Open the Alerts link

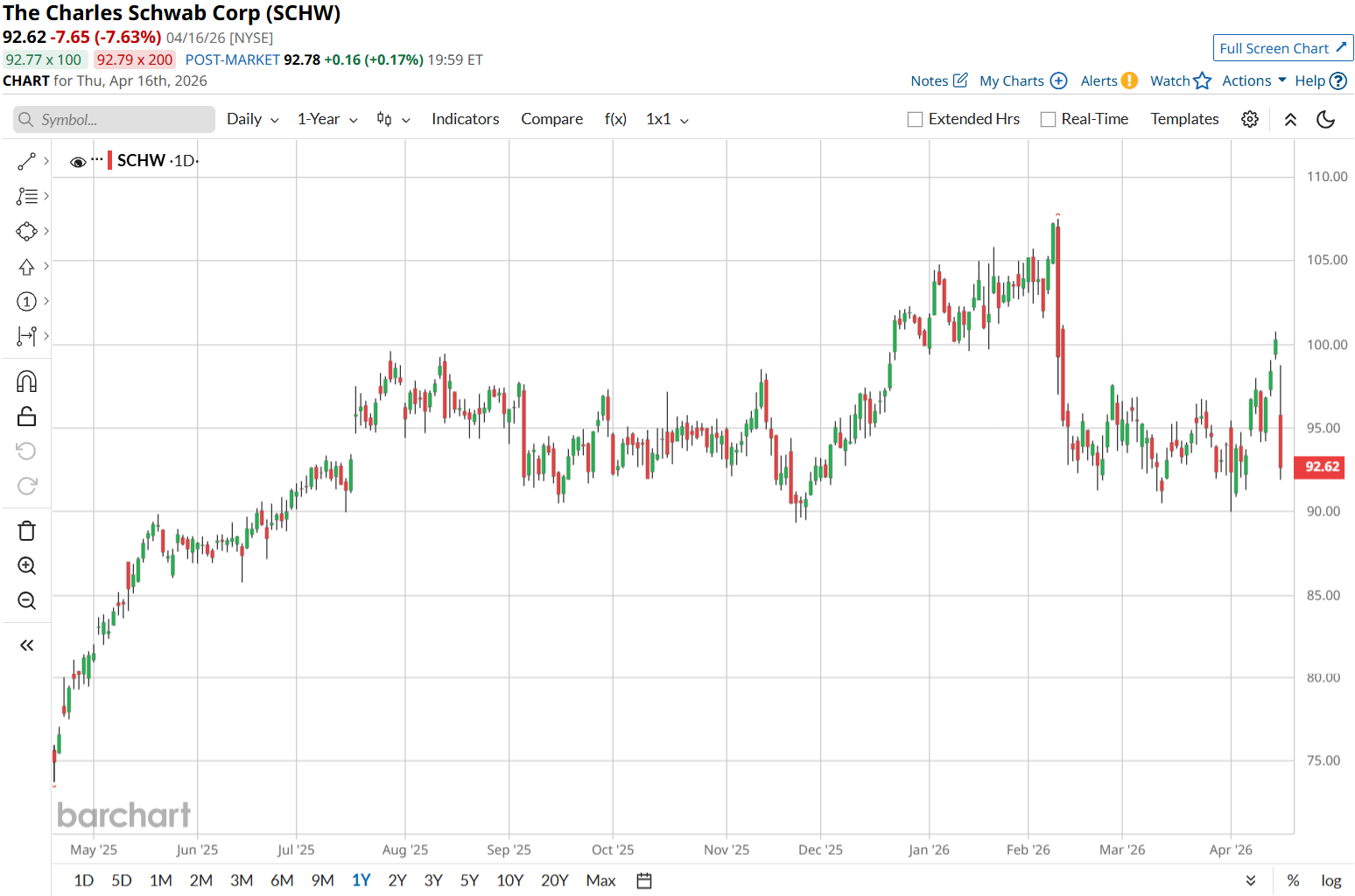1109,80
